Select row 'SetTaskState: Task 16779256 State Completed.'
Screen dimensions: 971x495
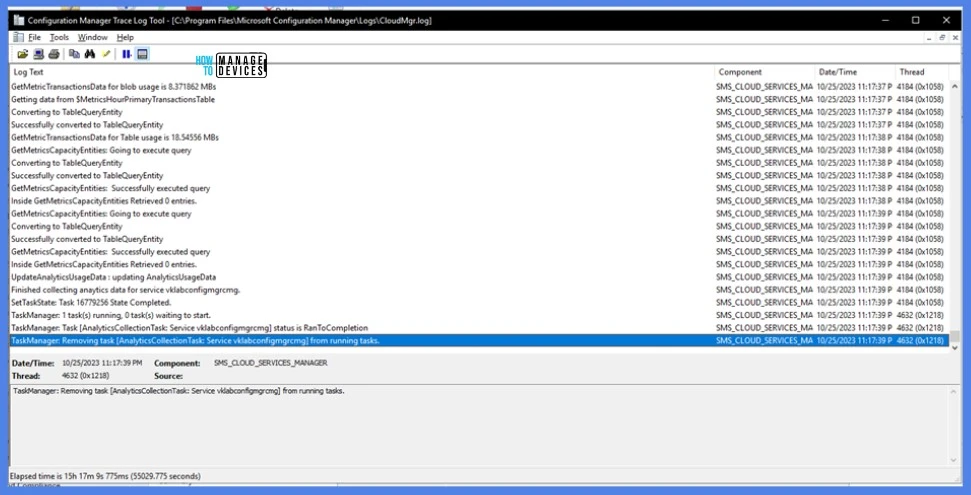pyautogui.click(x=479, y=302)
